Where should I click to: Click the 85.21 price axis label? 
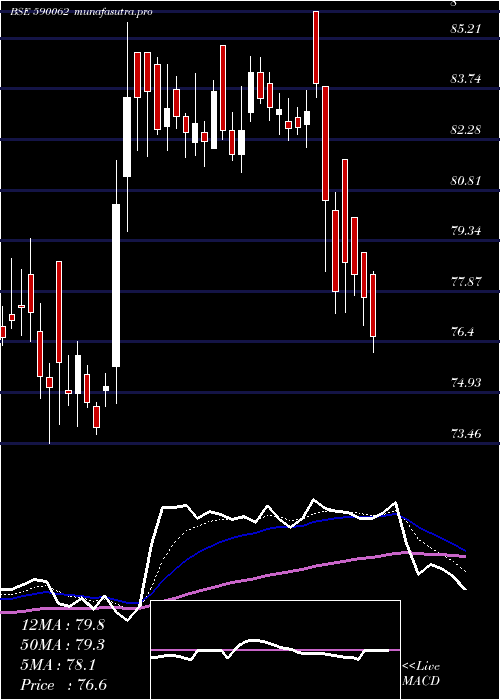coord(466,29)
